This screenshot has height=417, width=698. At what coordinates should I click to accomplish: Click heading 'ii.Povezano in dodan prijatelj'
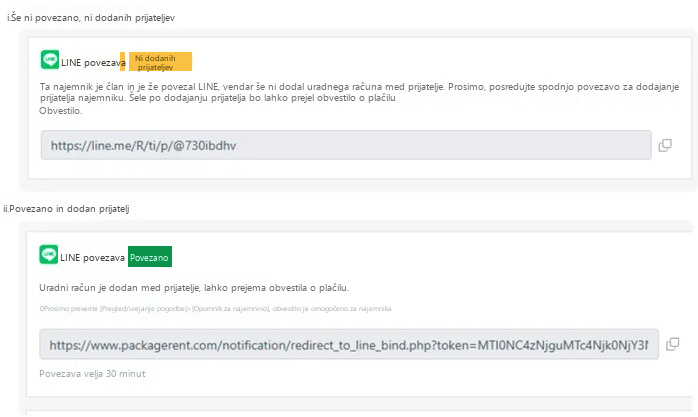pos(66,209)
